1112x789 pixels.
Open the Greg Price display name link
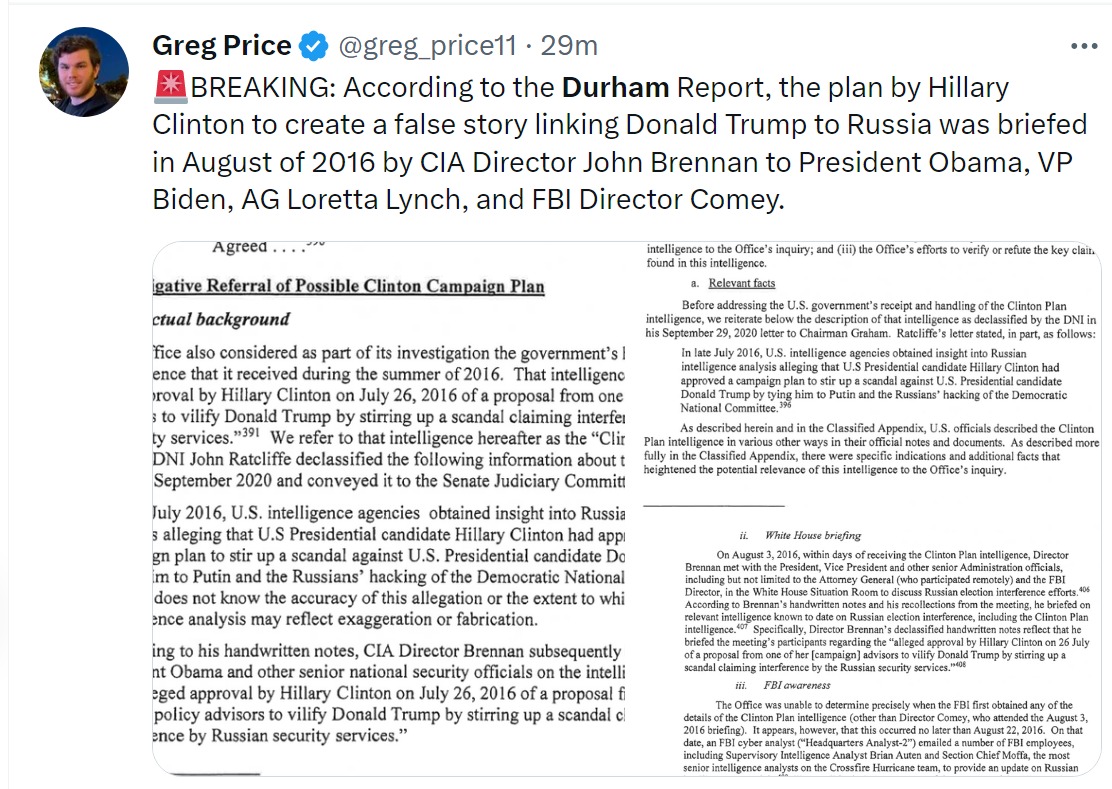coord(221,45)
